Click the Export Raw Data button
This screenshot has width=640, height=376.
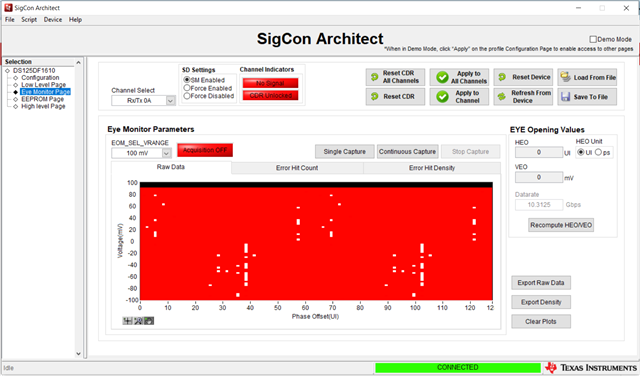click(541, 283)
